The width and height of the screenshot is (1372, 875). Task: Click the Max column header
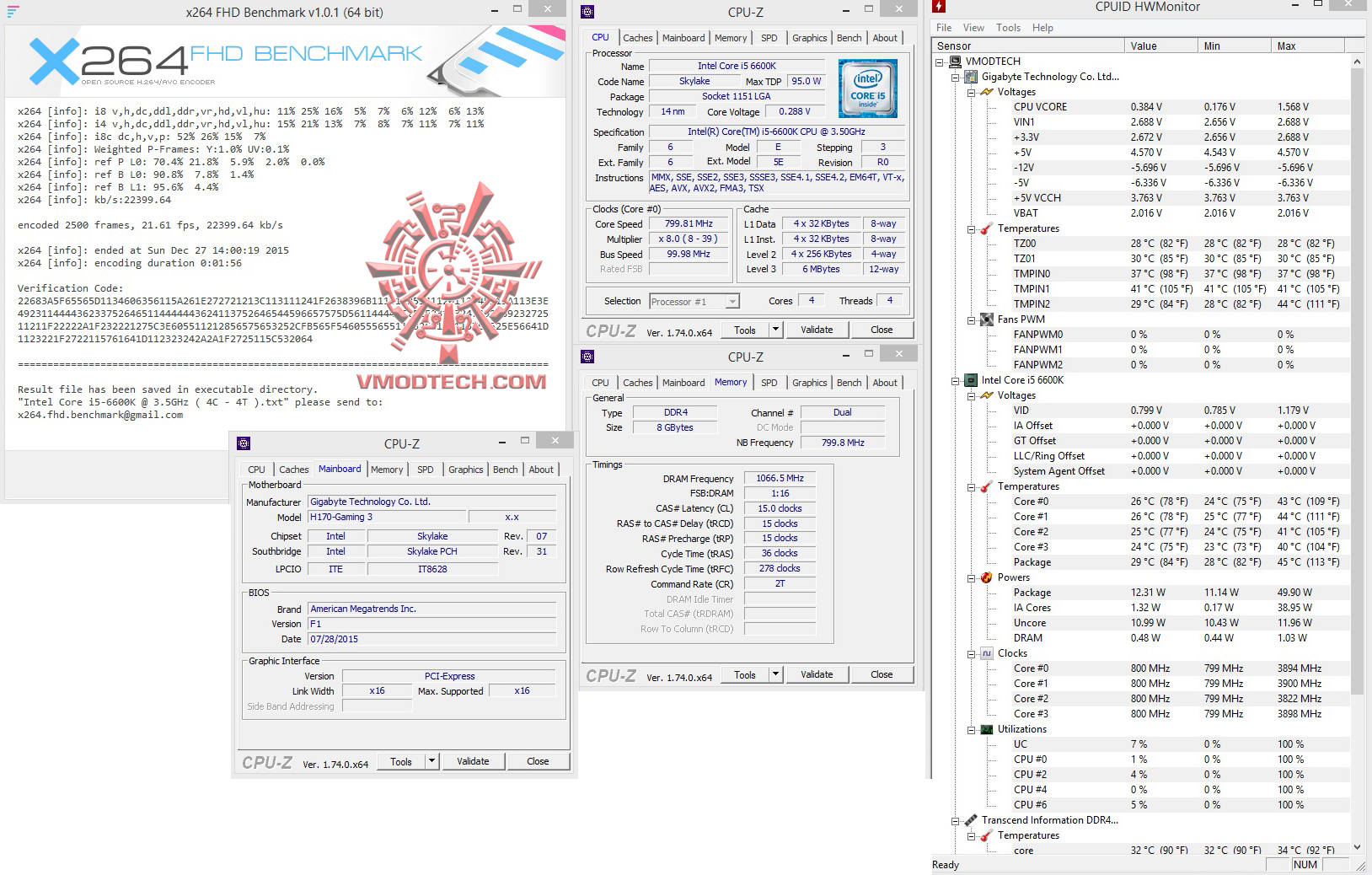pyautogui.click(x=1309, y=46)
